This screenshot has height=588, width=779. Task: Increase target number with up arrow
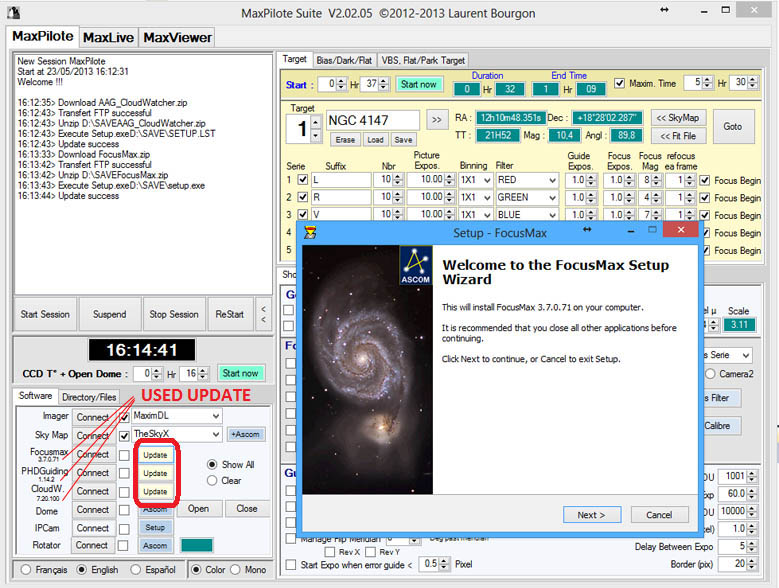(x=315, y=121)
